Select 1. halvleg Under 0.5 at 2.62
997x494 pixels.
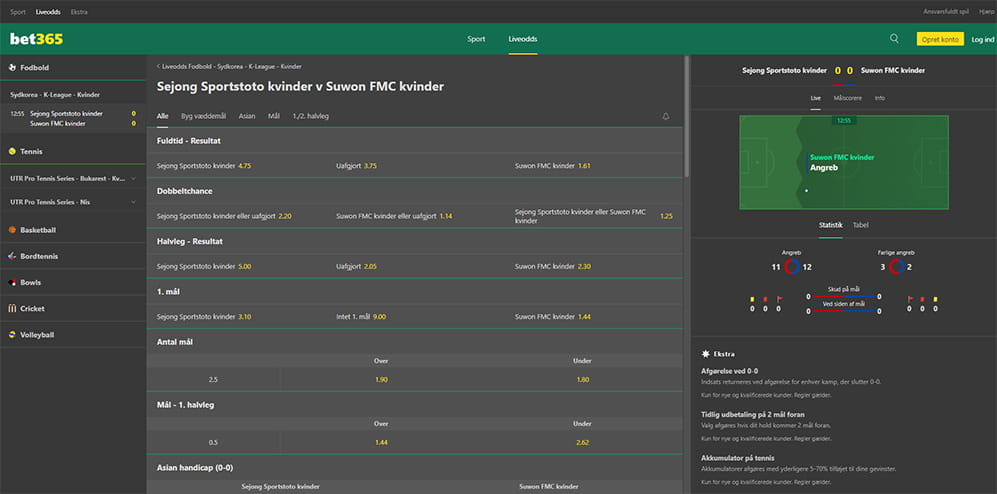(x=582, y=442)
